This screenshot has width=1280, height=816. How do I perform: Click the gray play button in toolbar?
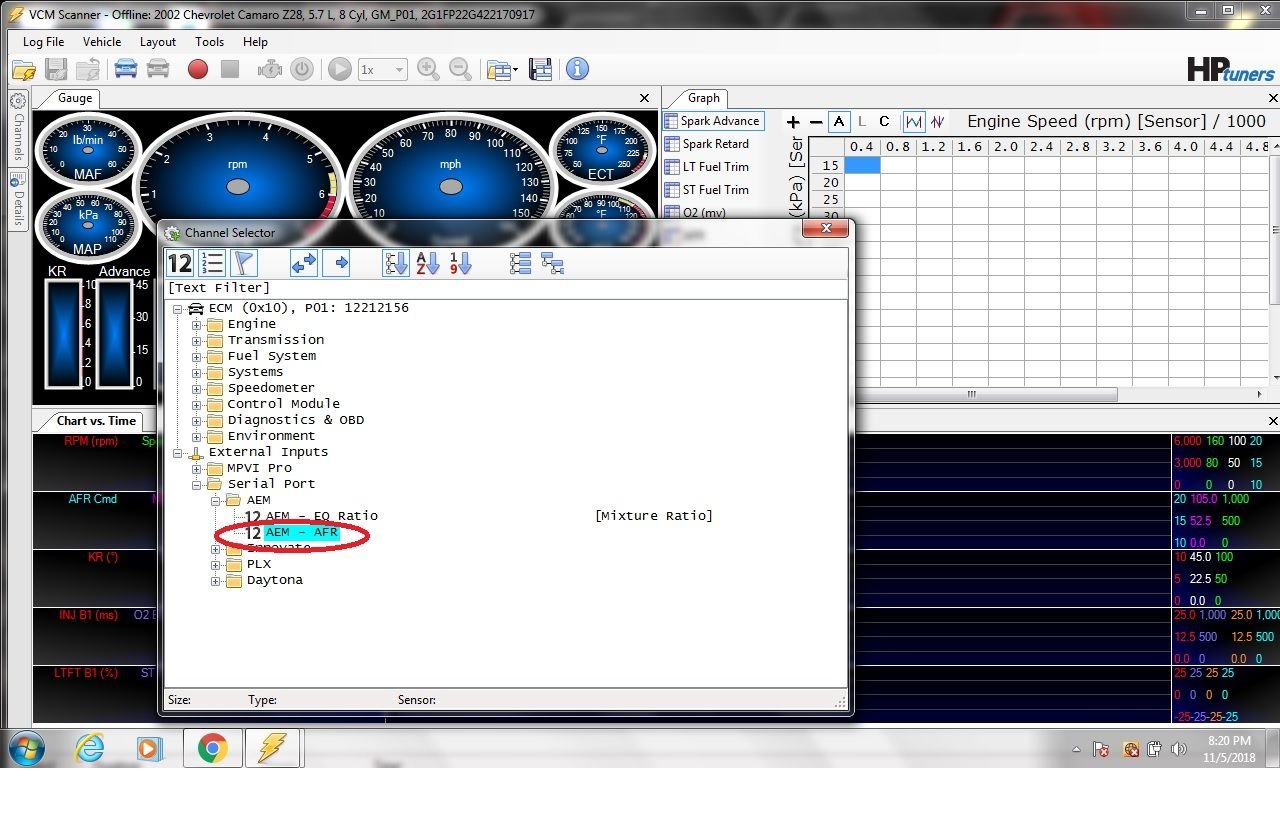coord(340,69)
